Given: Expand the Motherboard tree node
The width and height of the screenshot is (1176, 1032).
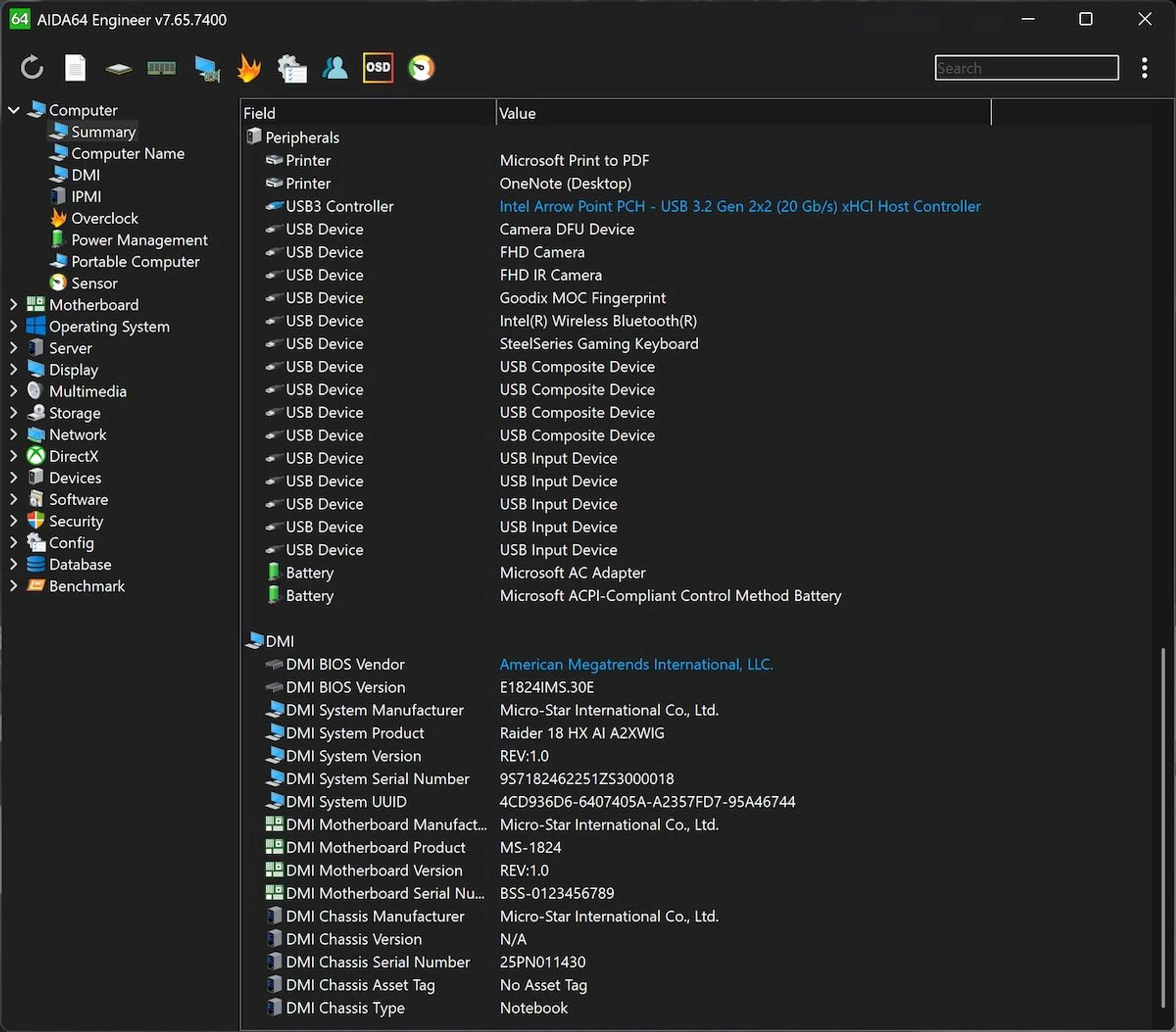Looking at the screenshot, I should [x=14, y=304].
